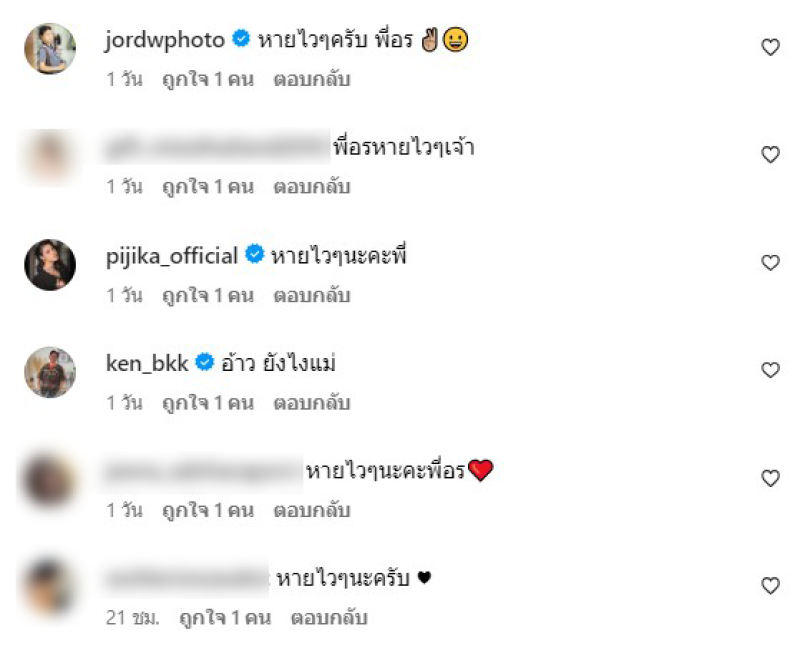View likes on the 21 ชม. comment
800x666 pixels.
225,618
